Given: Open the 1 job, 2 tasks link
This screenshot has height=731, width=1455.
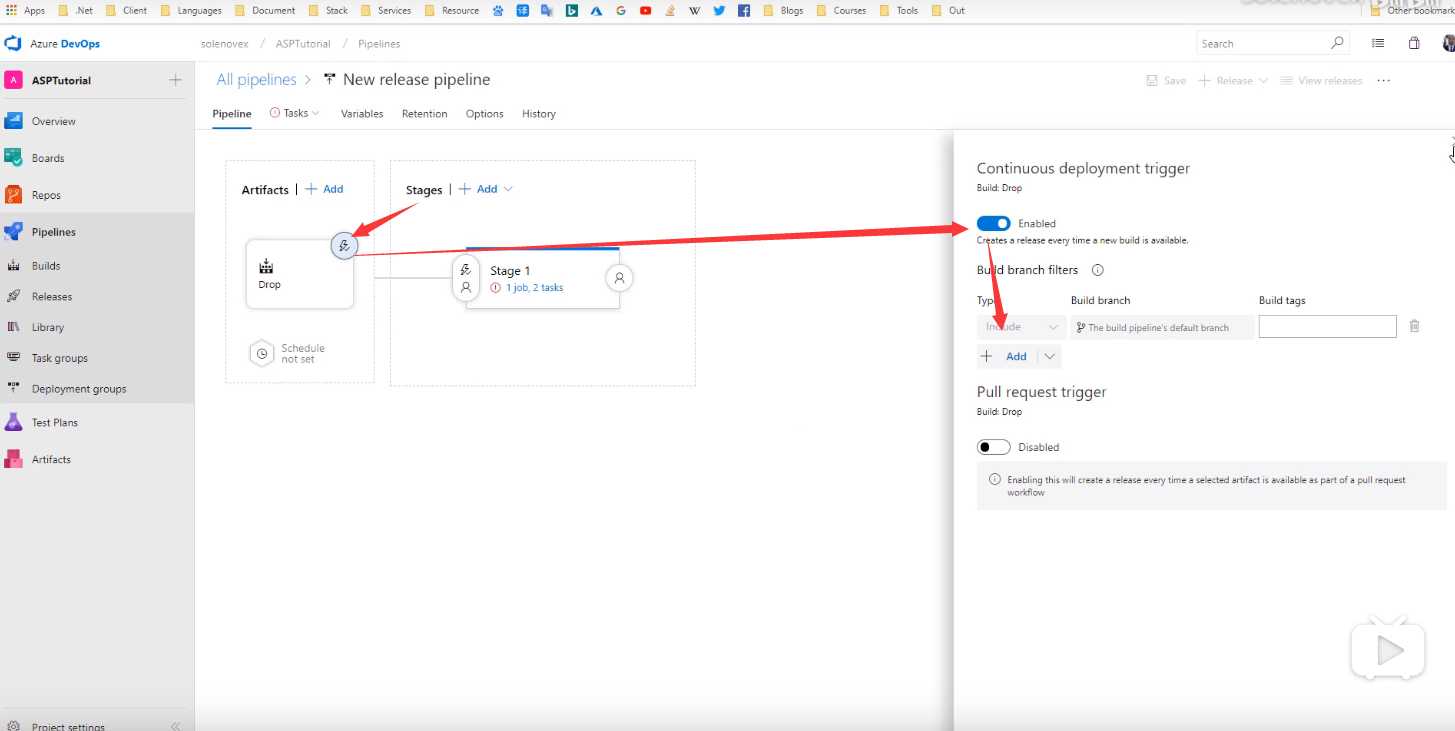Looking at the screenshot, I should pos(534,288).
